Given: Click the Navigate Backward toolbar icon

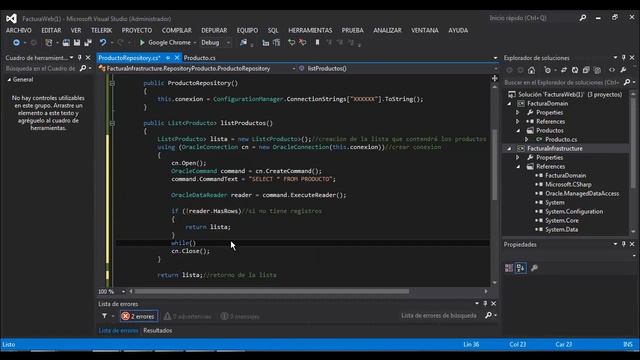Looking at the screenshot, I should (16, 42).
